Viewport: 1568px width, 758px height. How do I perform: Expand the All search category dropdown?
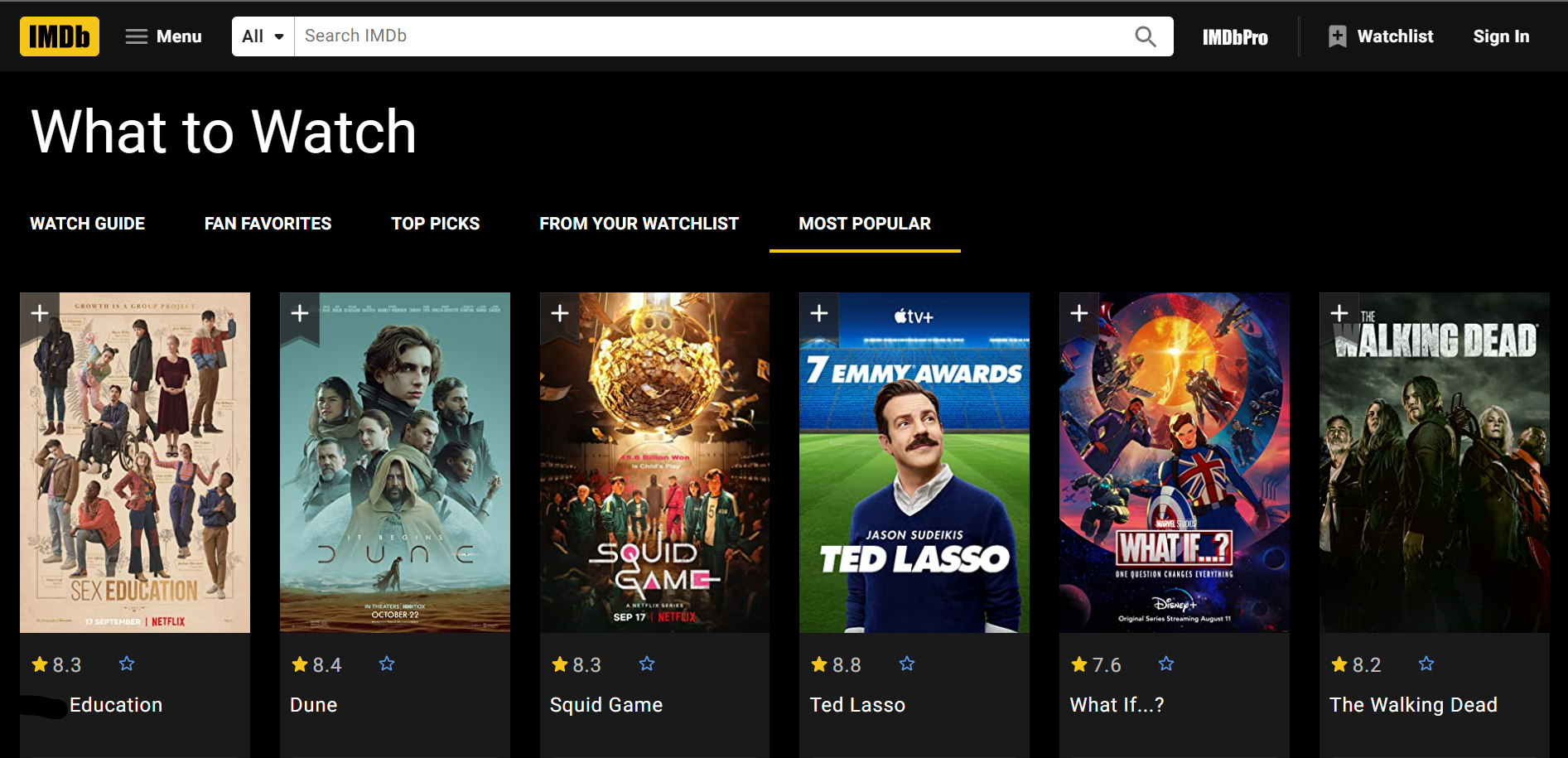[x=263, y=36]
